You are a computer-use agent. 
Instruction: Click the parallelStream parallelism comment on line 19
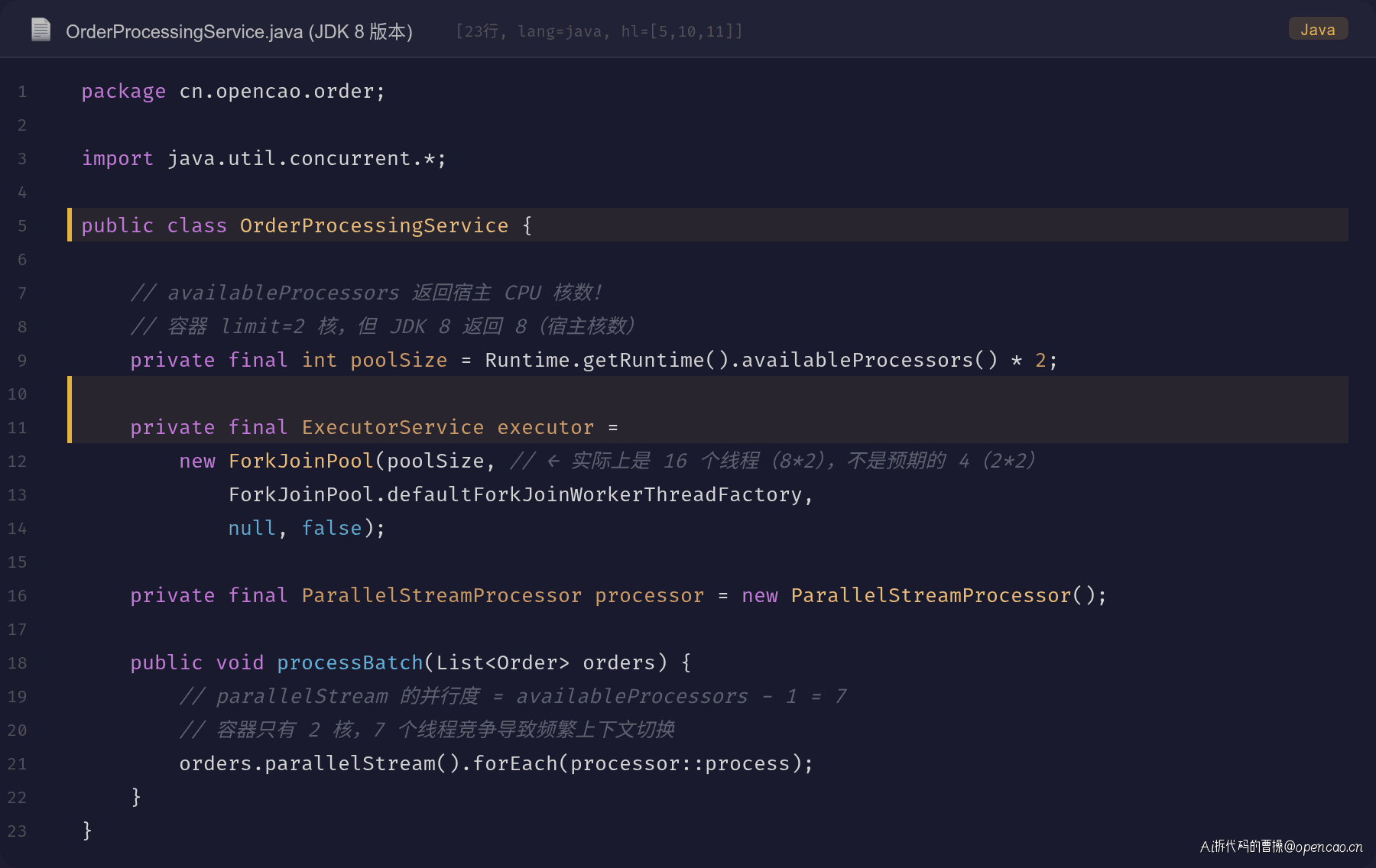[513, 697]
